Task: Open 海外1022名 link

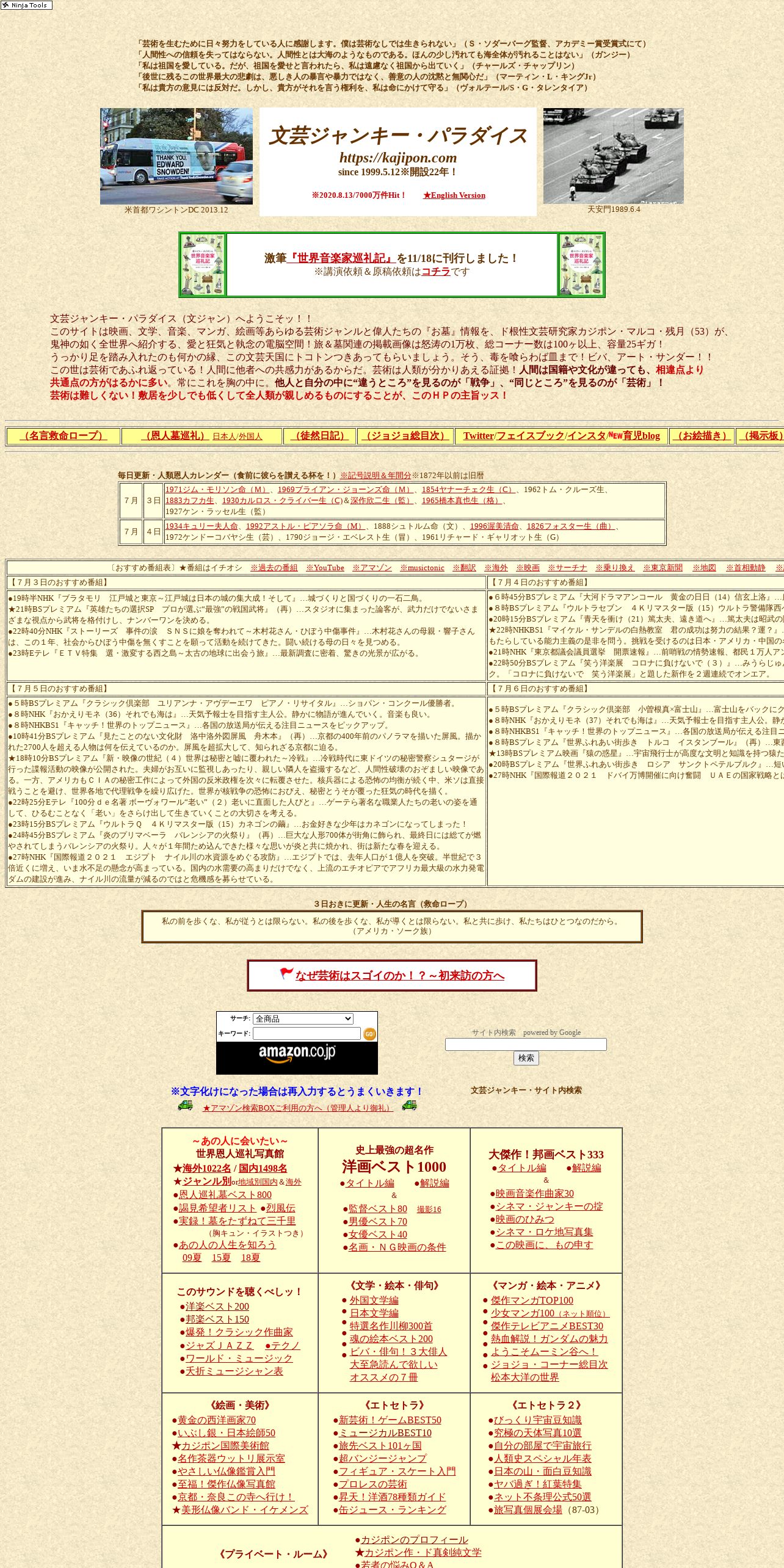Action: pos(206,1168)
